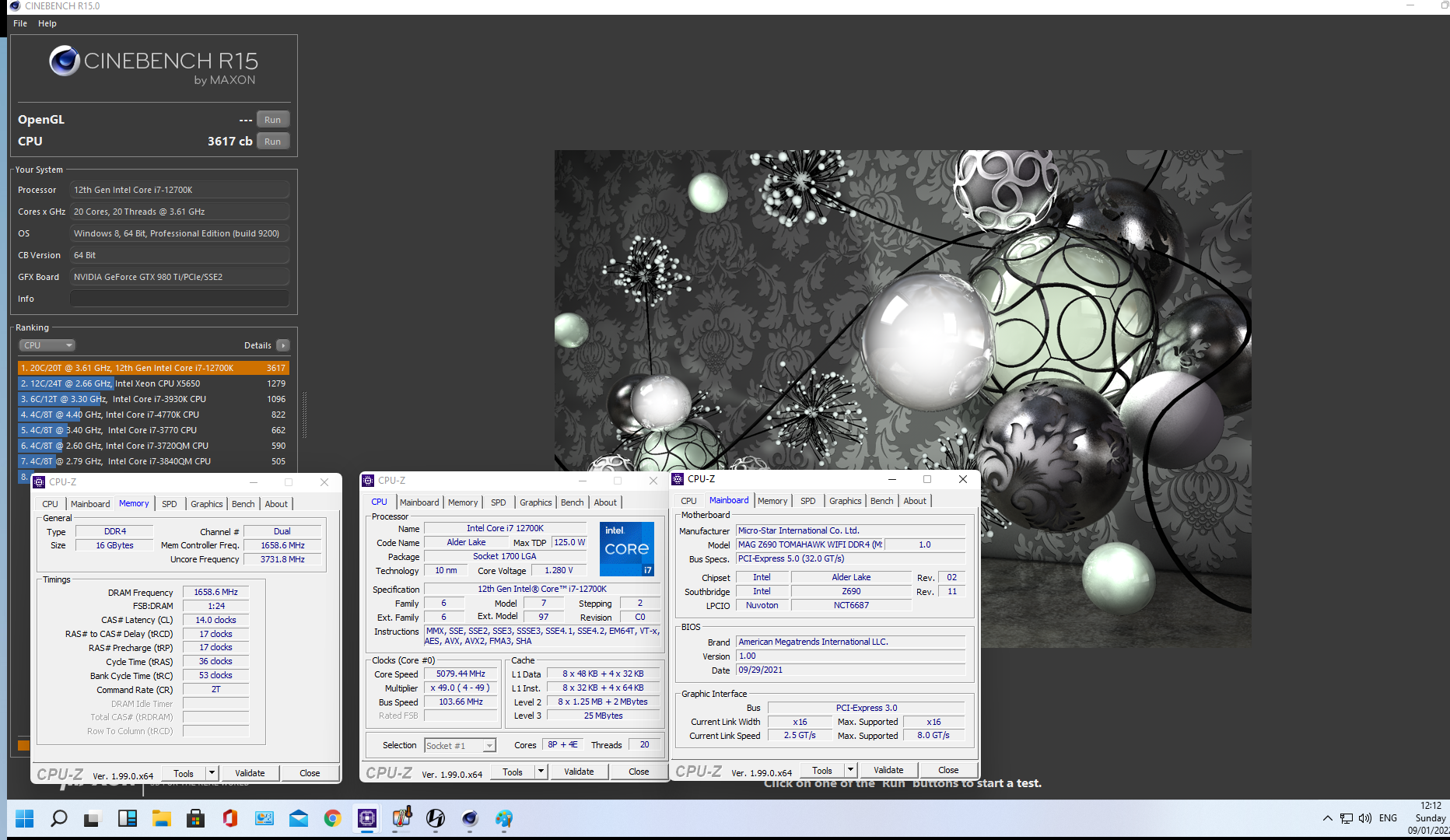Click the Close button in left CPU-Z

[x=310, y=773]
